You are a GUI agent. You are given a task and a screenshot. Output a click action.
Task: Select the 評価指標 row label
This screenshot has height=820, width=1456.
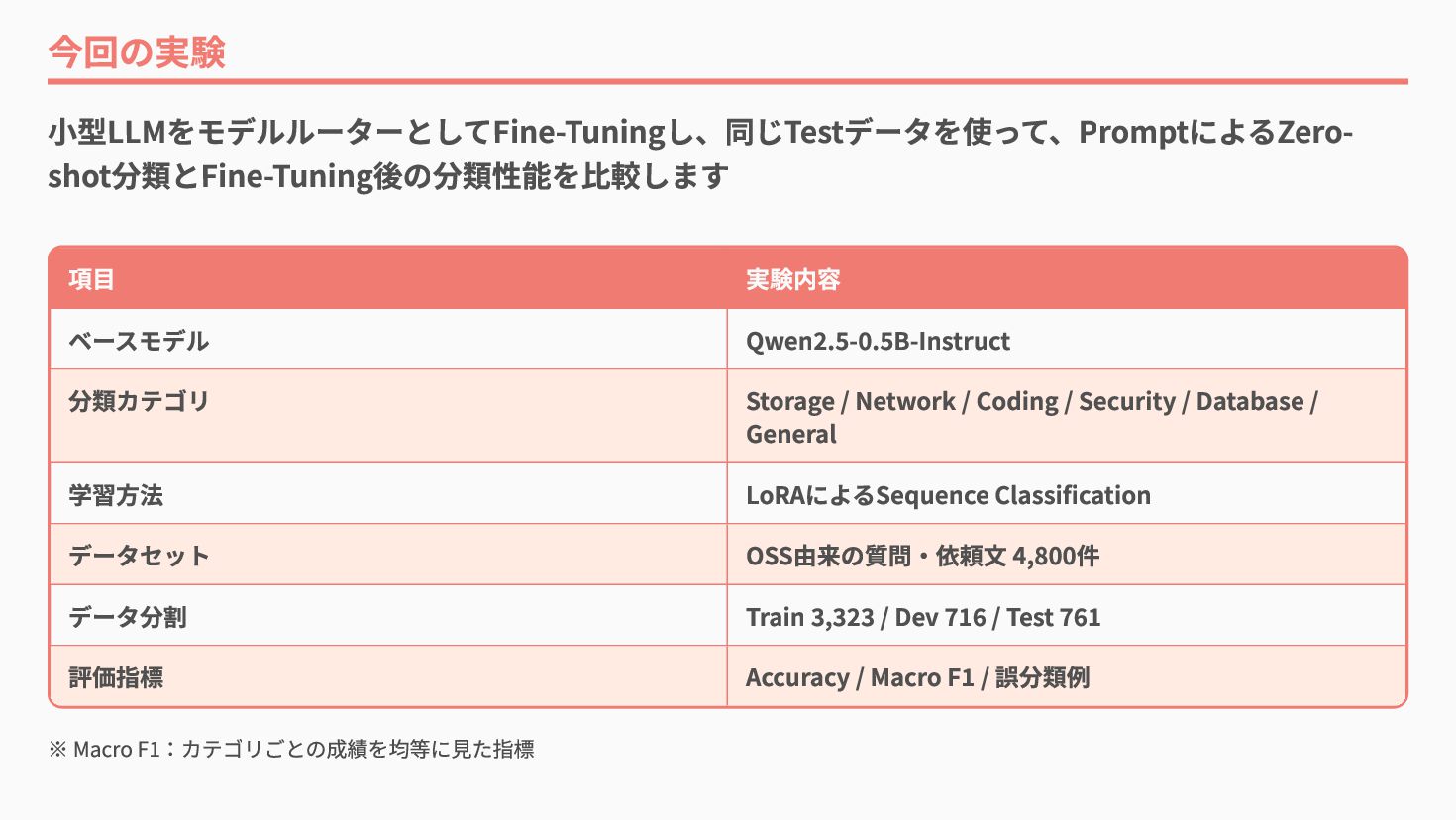pos(116,677)
